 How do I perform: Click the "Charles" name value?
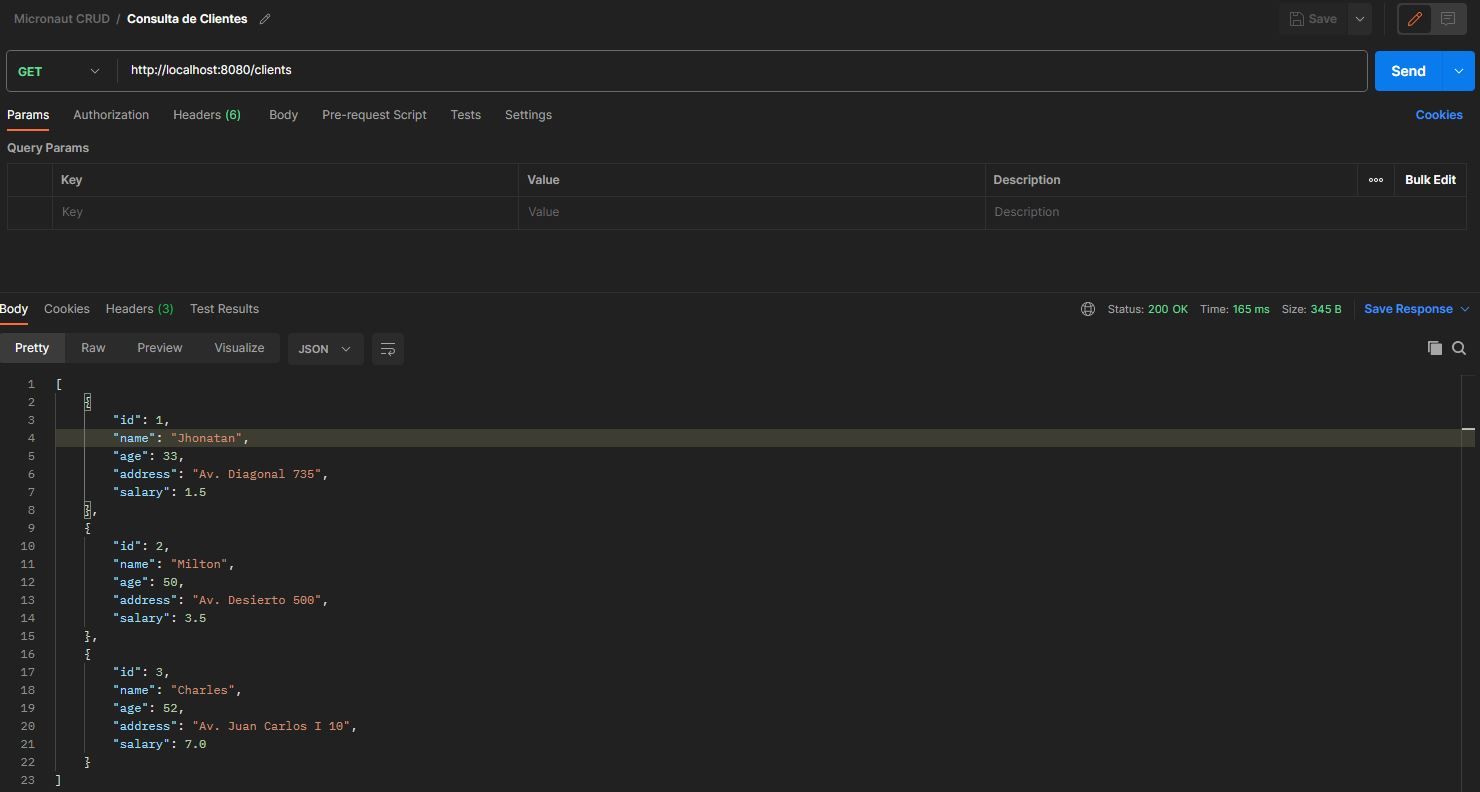click(x=203, y=690)
